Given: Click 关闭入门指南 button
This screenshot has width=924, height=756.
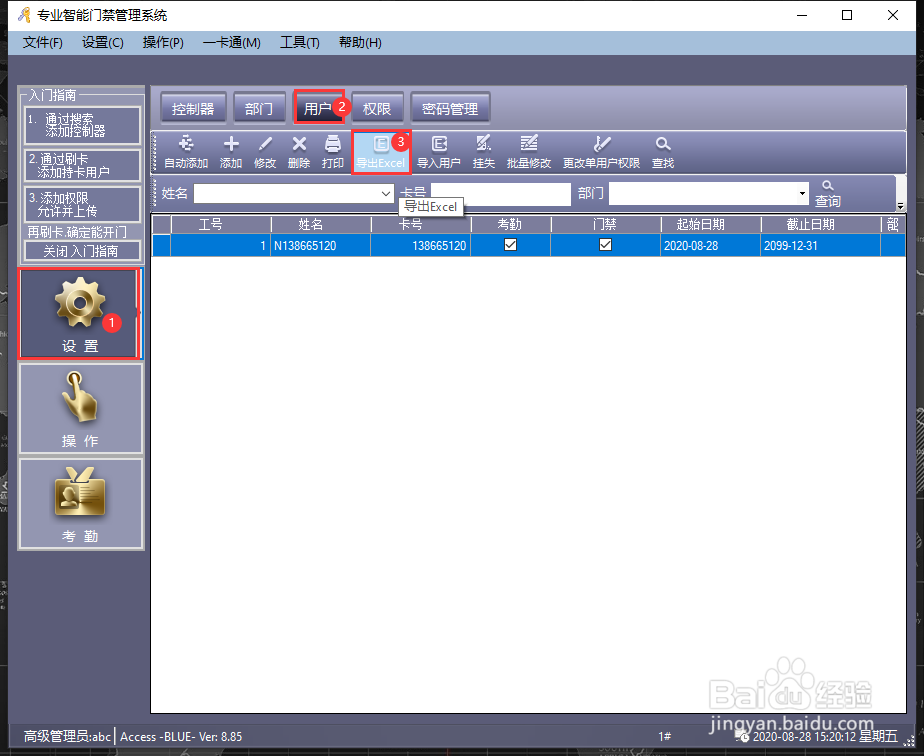Looking at the screenshot, I should pos(82,251).
